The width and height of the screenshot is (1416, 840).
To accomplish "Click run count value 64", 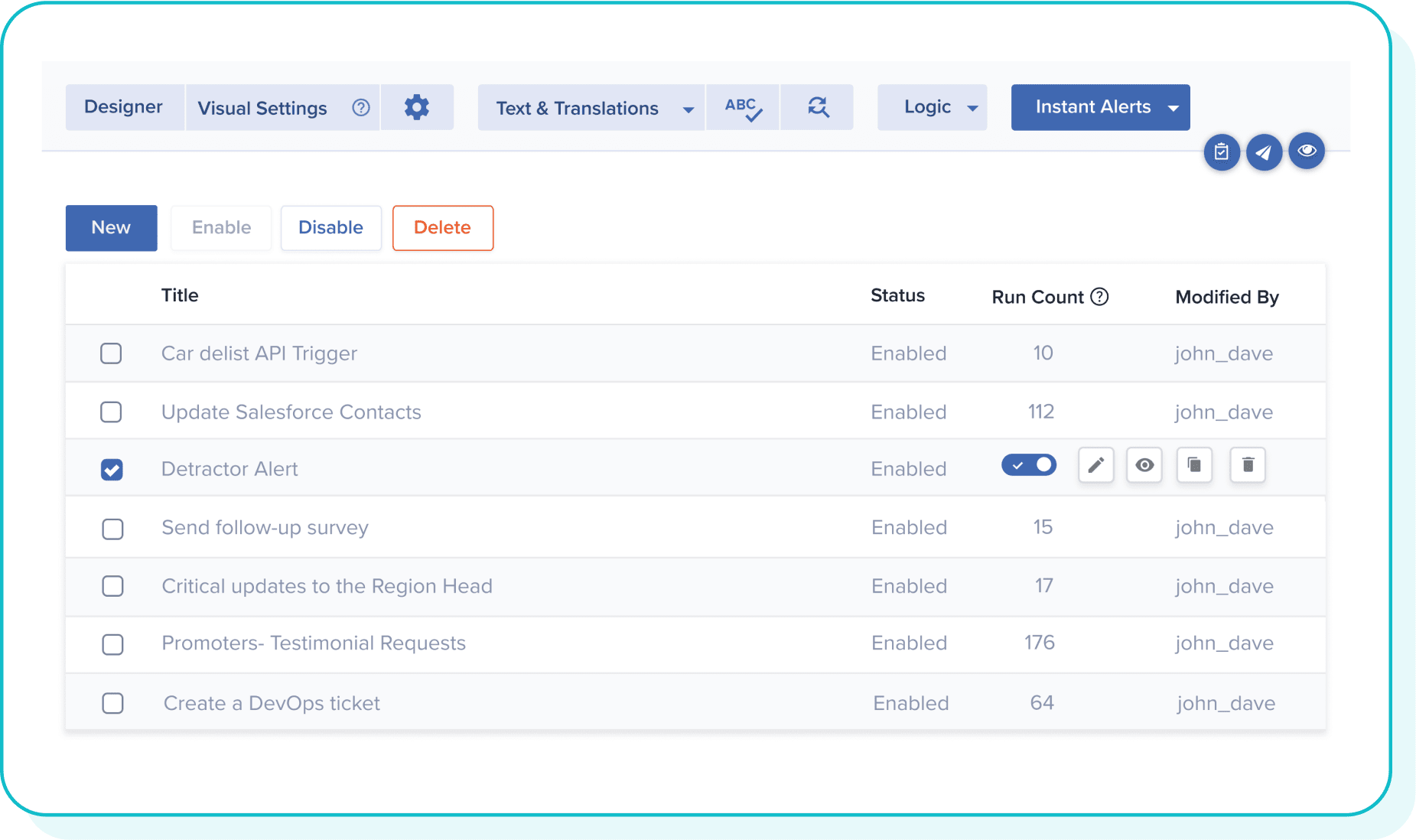I will point(1042,702).
